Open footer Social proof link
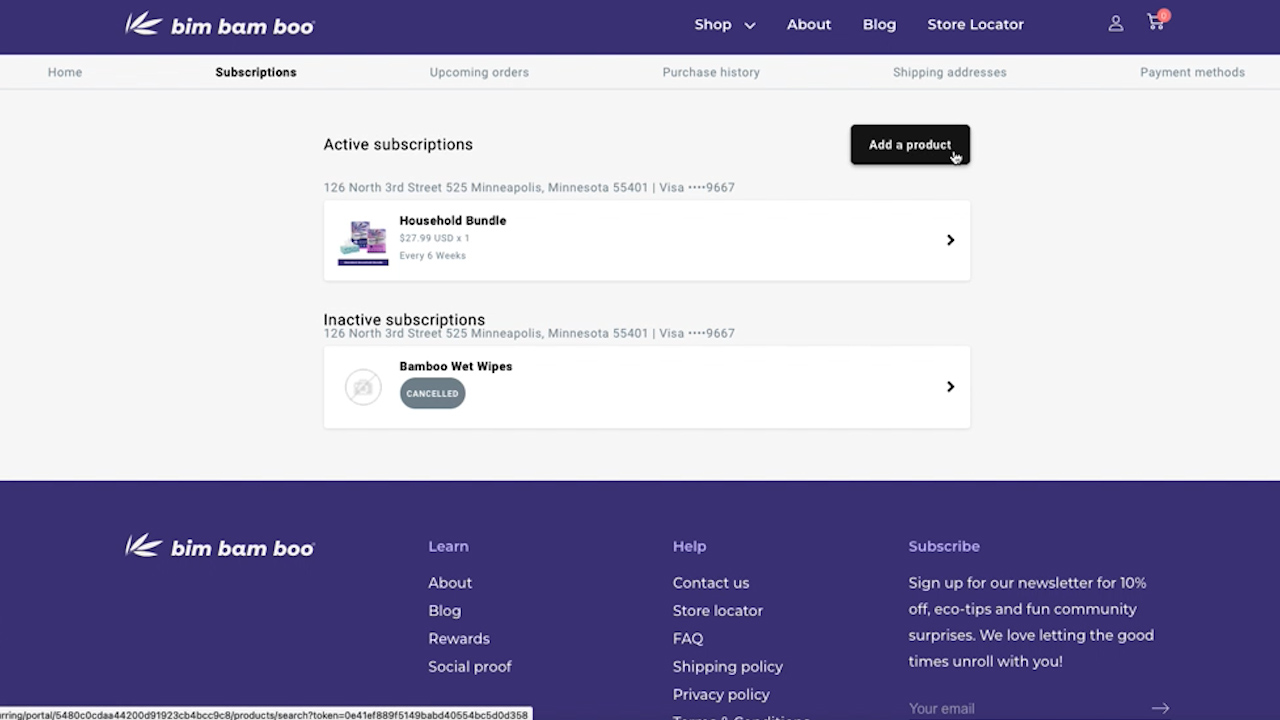The width and height of the screenshot is (1280, 720). (x=470, y=667)
